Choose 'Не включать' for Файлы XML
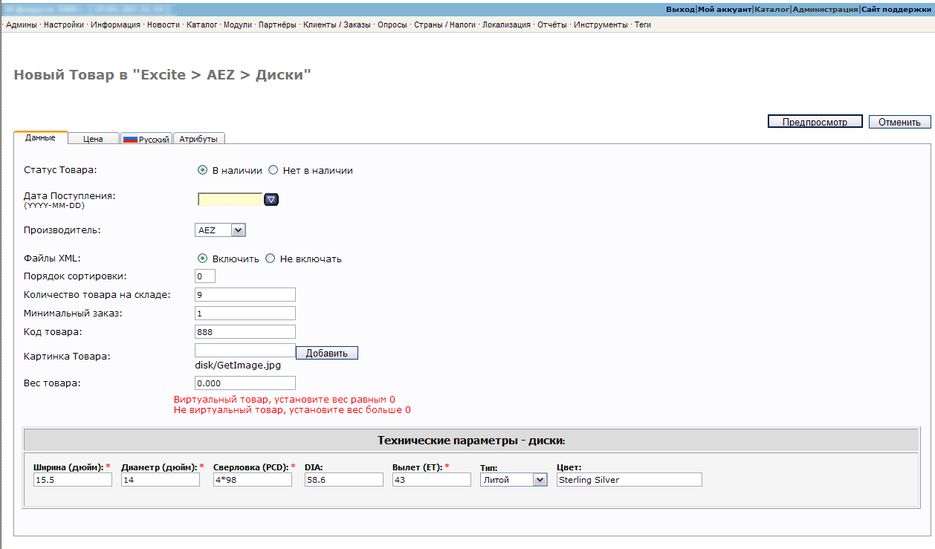Viewport: 935px width, 549px height. (x=270, y=258)
